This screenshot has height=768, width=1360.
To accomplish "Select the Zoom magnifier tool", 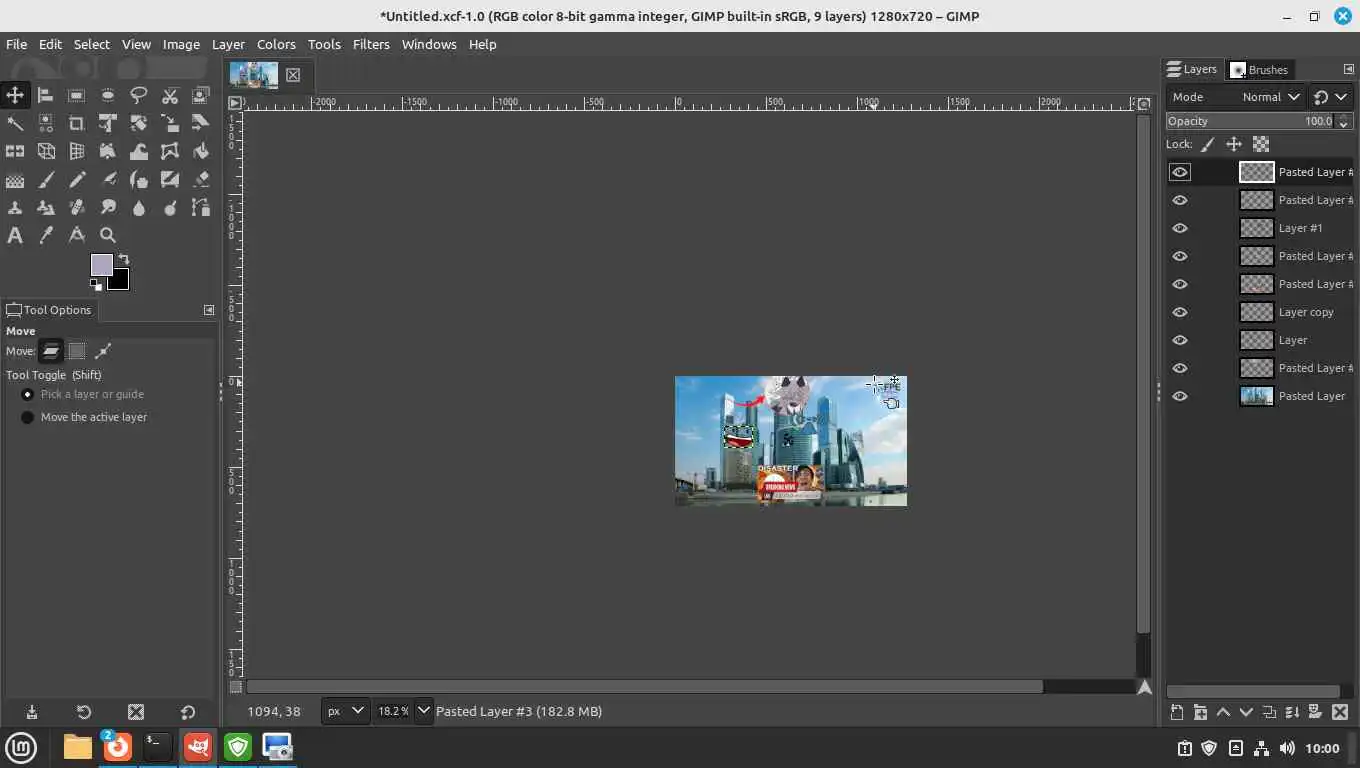I will [107, 235].
